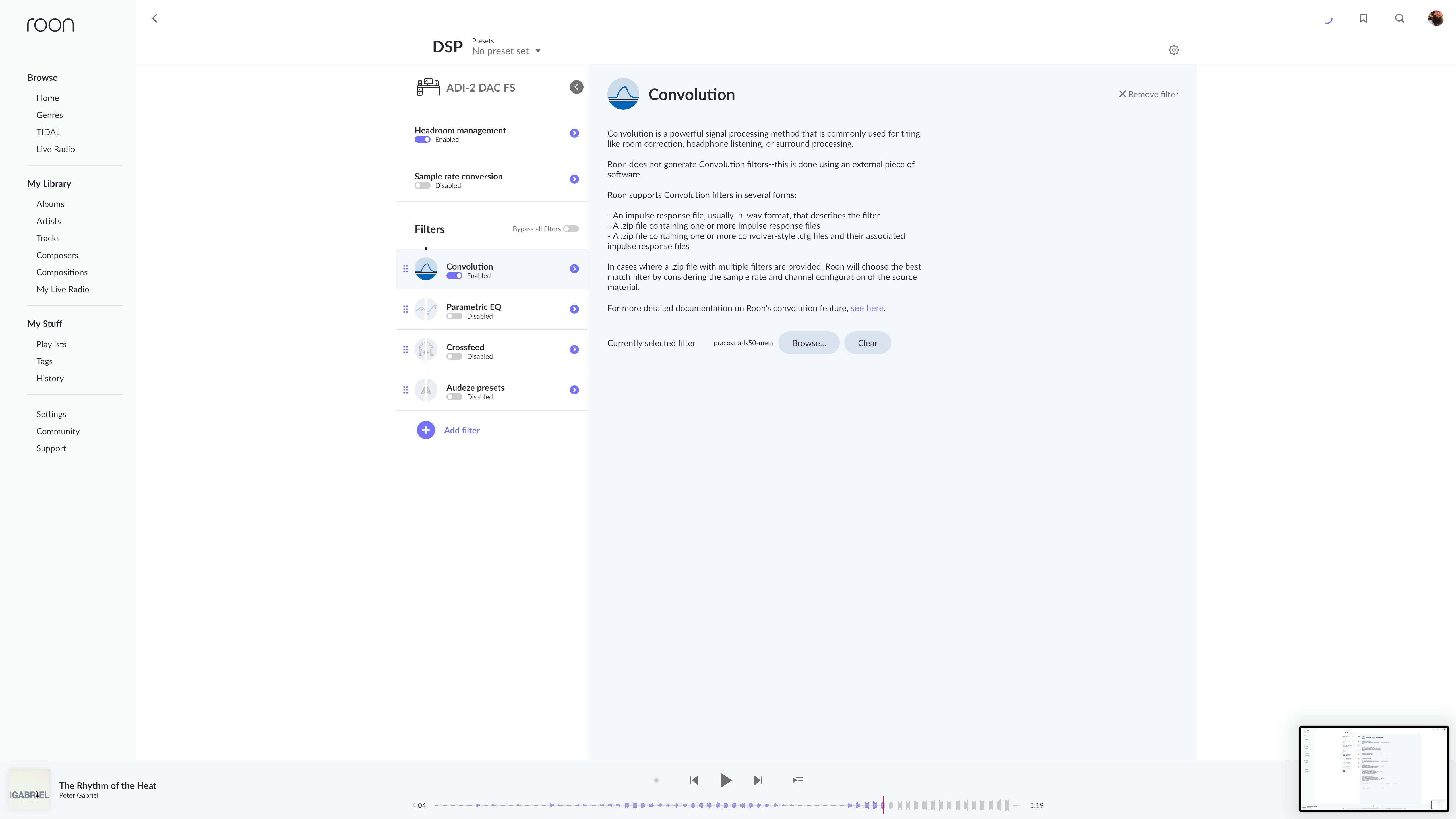Click Remove filter

1149,94
